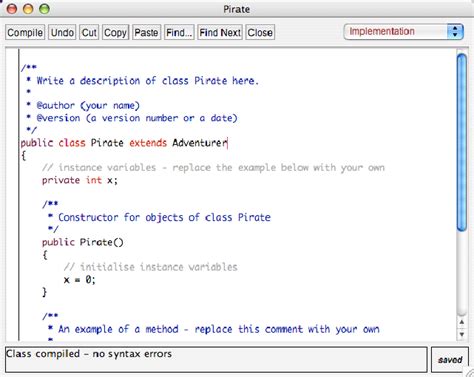Click 'Write a description of class Pirate here.'
This screenshot has height=377, width=474.
[x=147, y=81]
